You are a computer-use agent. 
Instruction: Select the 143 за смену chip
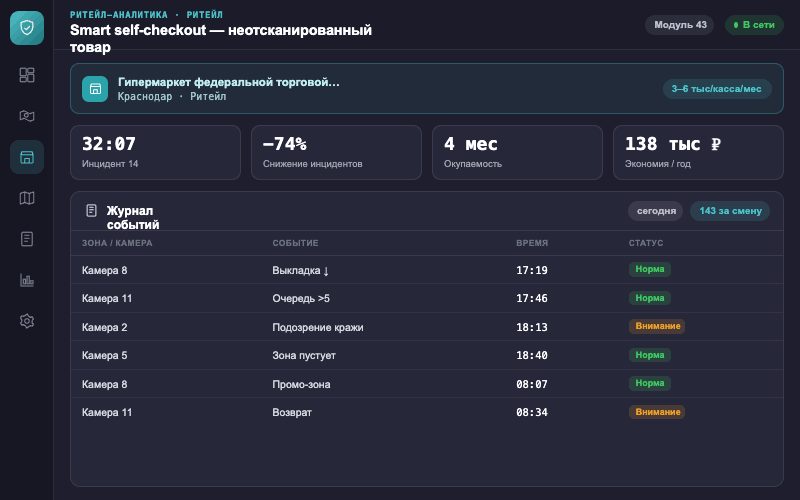click(730, 211)
